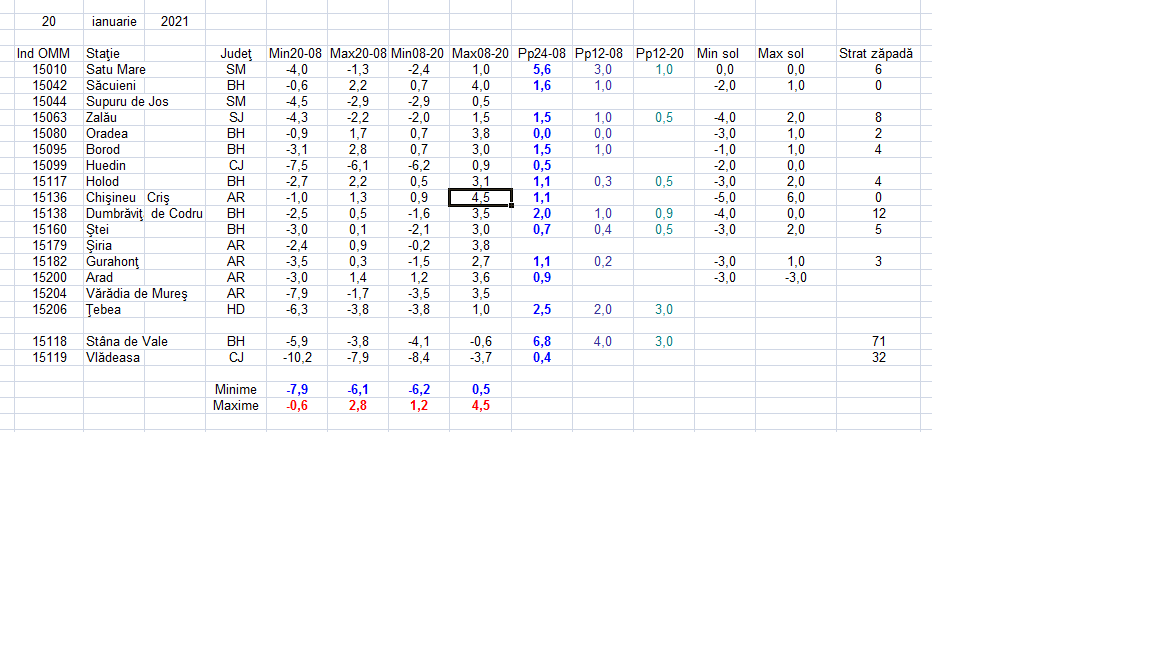Click Chișineu Criș Min sol value '-5,0'
The image size is (1152, 648).
tap(724, 198)
